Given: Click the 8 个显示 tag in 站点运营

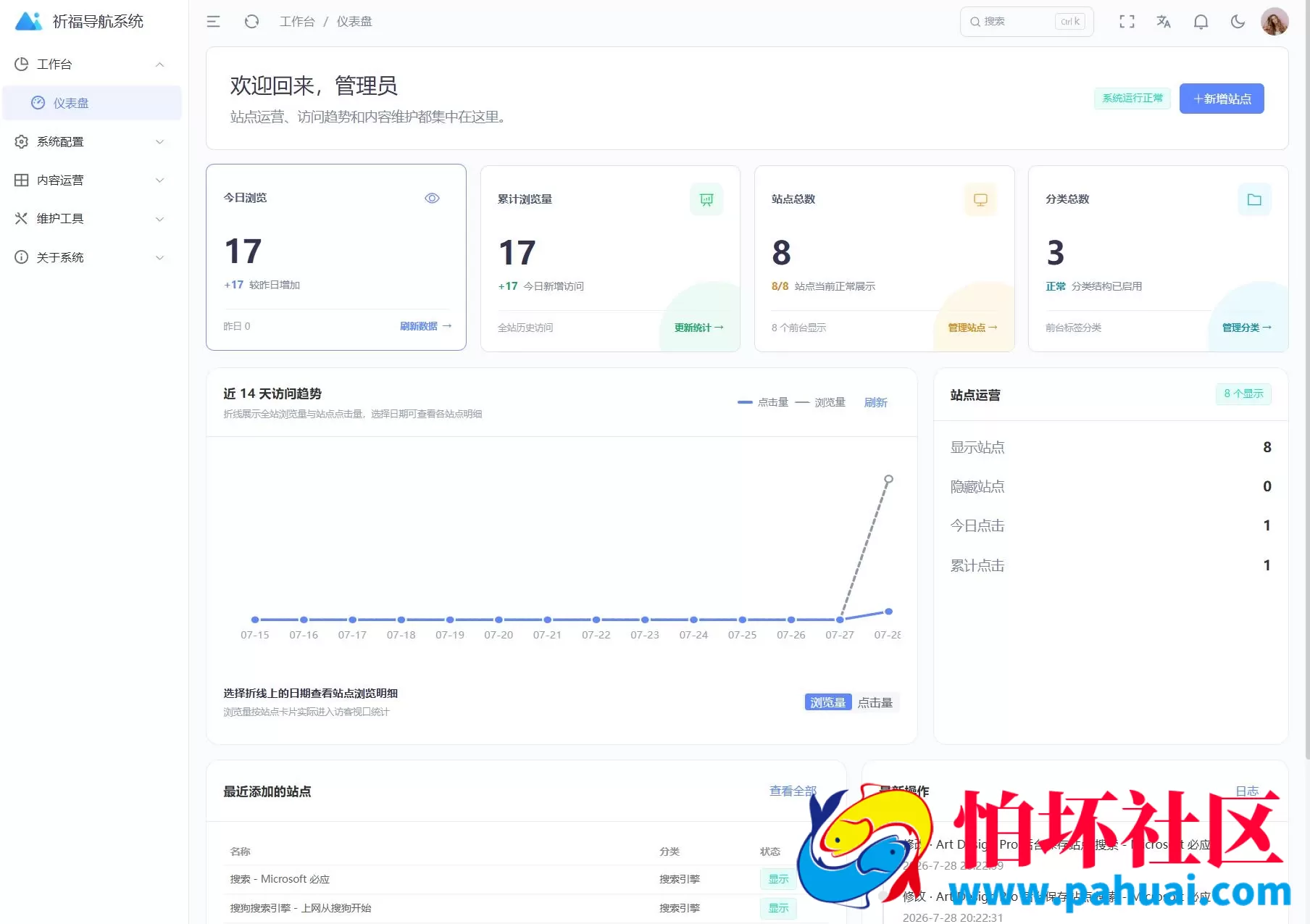Looking at the screenshot, I should point(1243,394).
